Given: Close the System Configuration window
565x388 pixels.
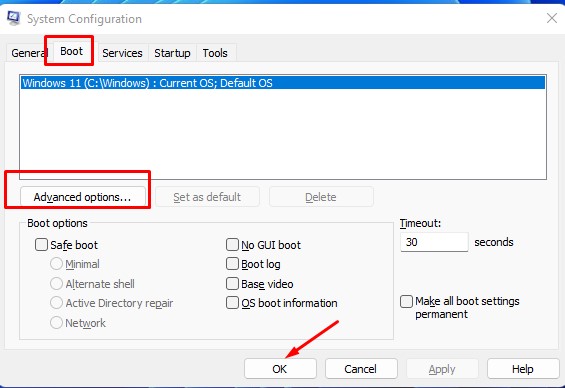Looking at the screenshot, I should coord(551,18).
